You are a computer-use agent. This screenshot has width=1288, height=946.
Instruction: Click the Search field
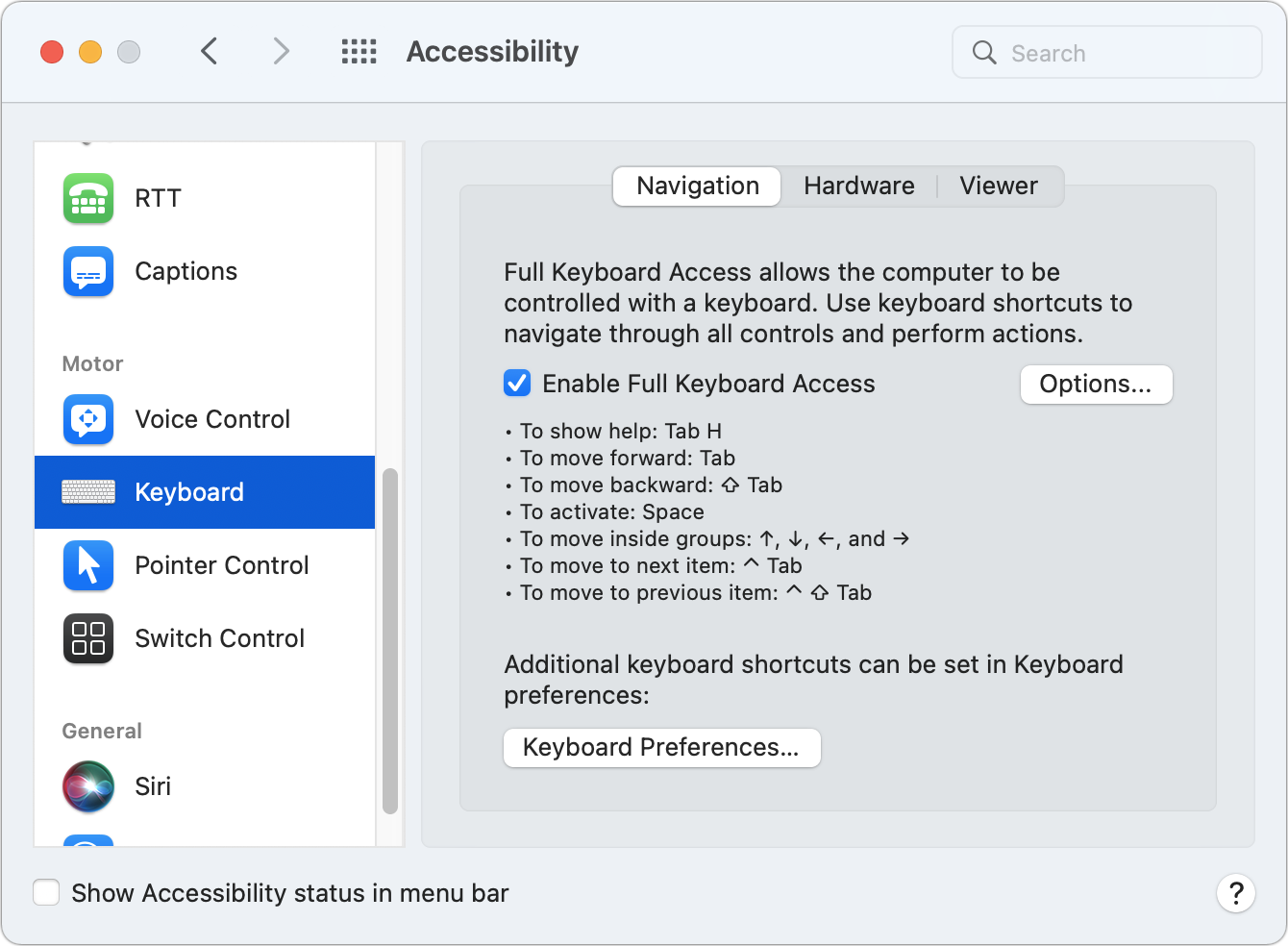pyautogui.click(x=1105, y=52)
